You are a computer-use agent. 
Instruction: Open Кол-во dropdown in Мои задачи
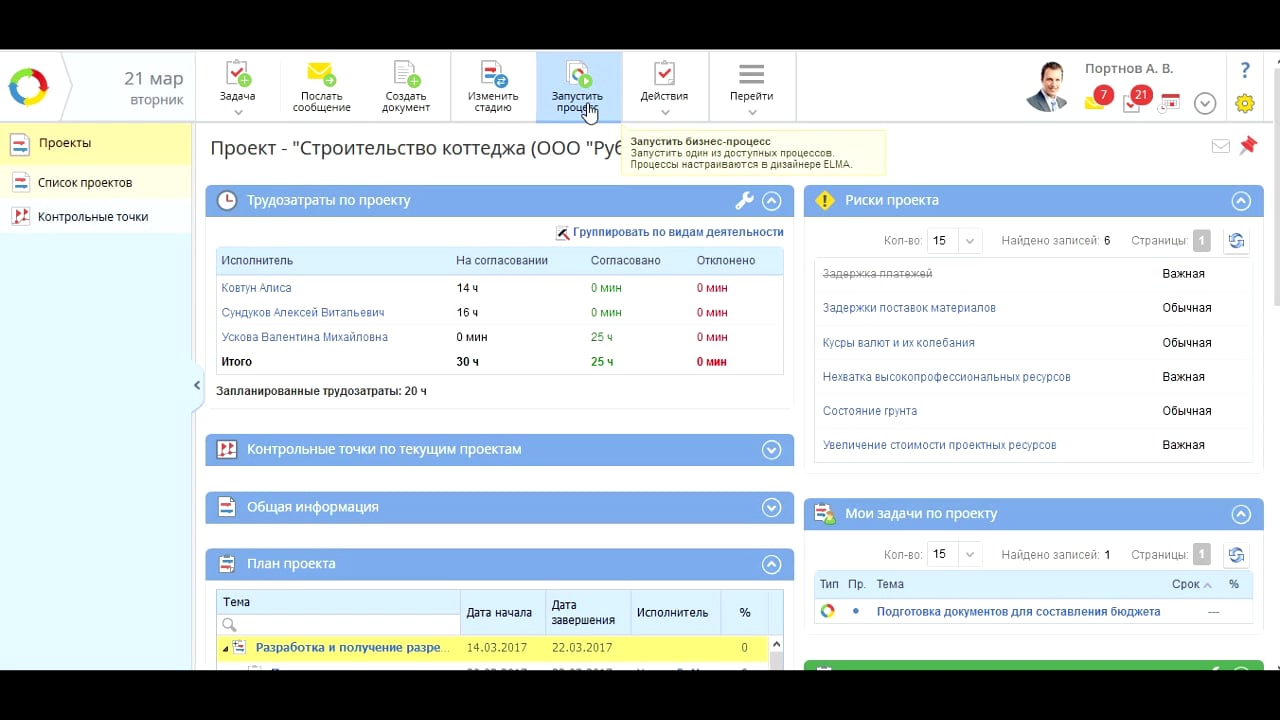click(955, 554)
